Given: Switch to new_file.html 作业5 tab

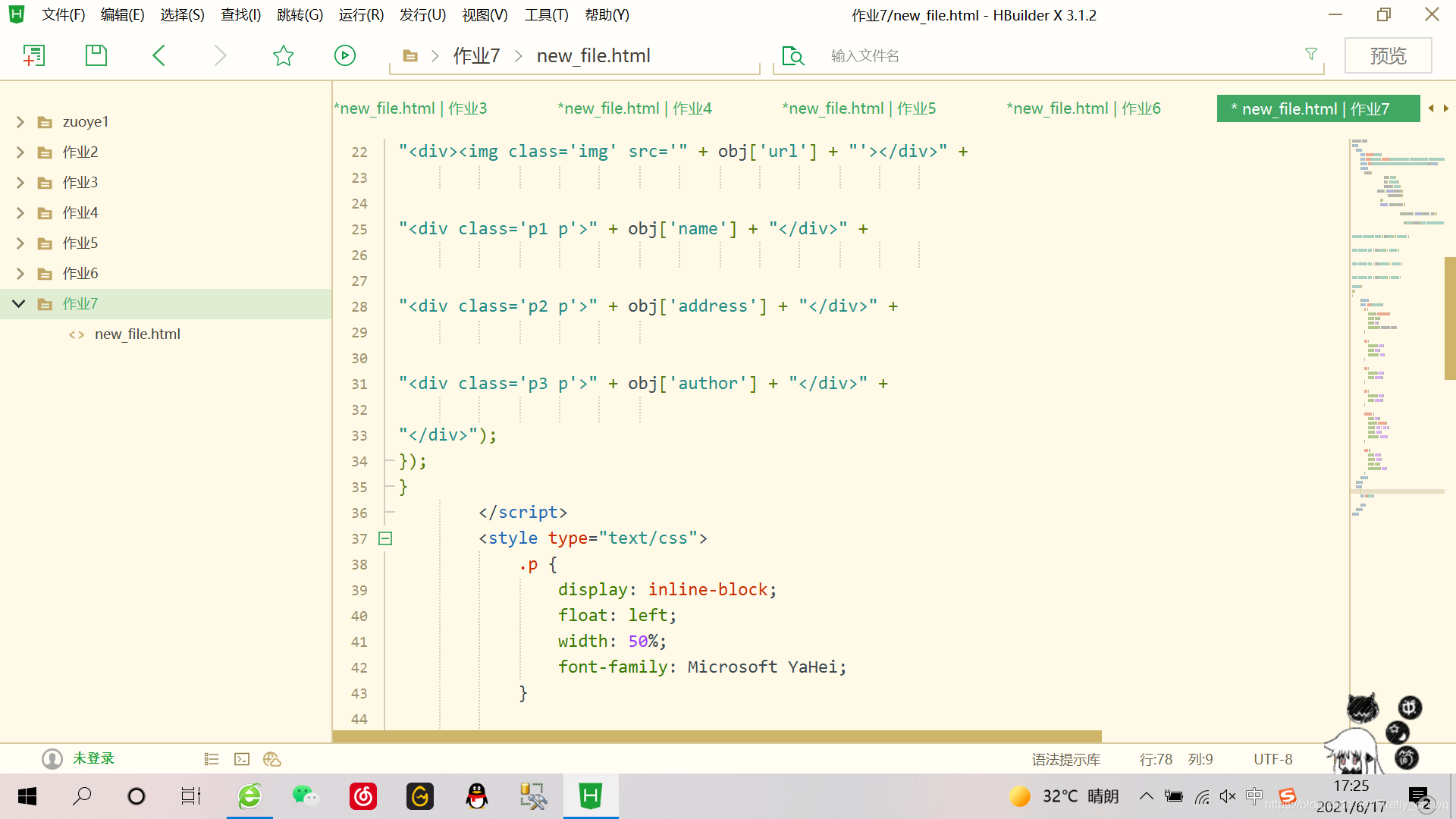Looking at the screenshot, I should 858,108.
